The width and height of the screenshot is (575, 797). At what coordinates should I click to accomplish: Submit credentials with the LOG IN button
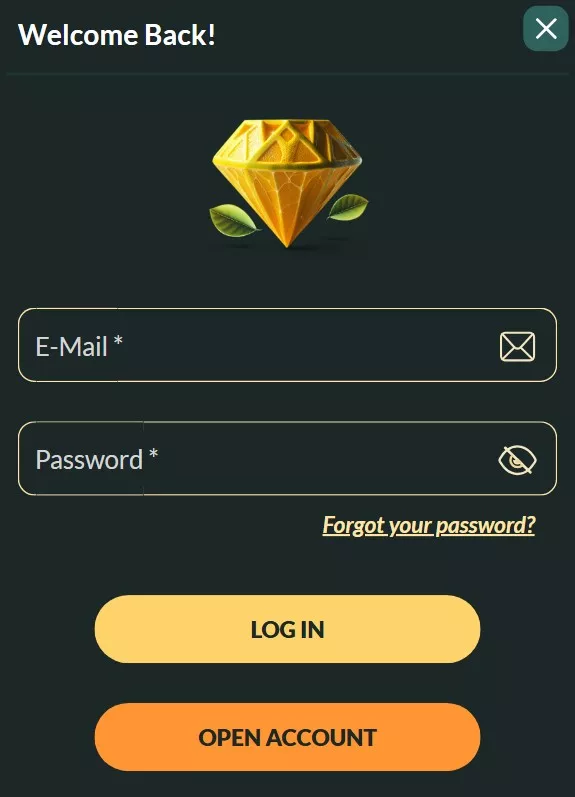point(287,629)
